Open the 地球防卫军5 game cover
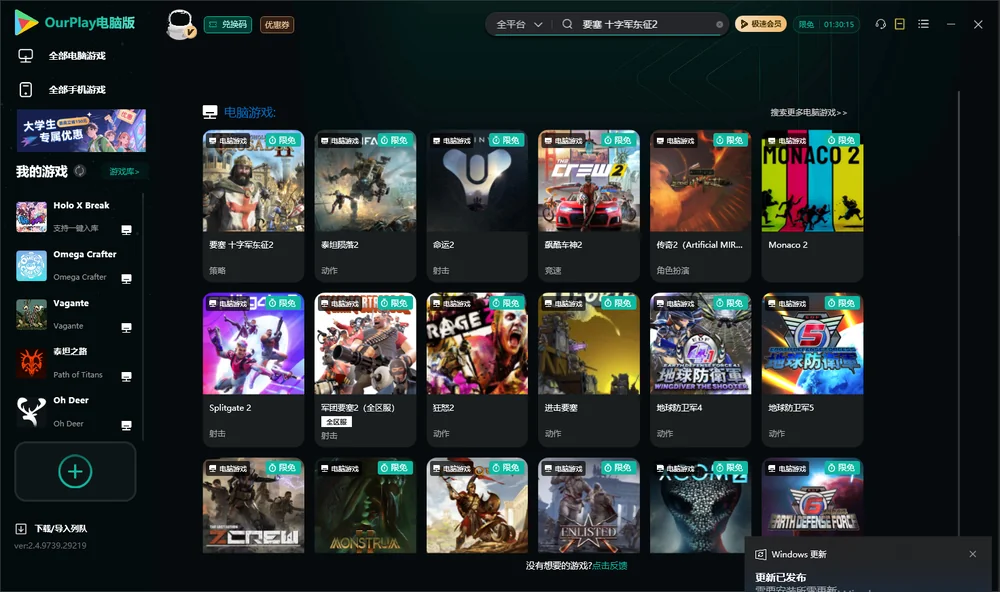 (812, 344)
